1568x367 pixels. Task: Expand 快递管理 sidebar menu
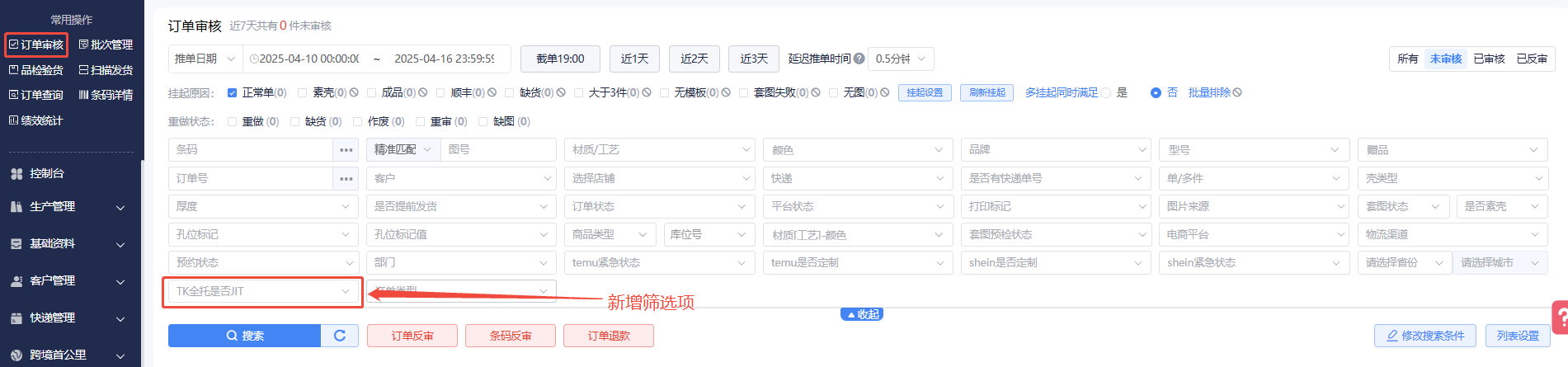[x=70, y=318]
